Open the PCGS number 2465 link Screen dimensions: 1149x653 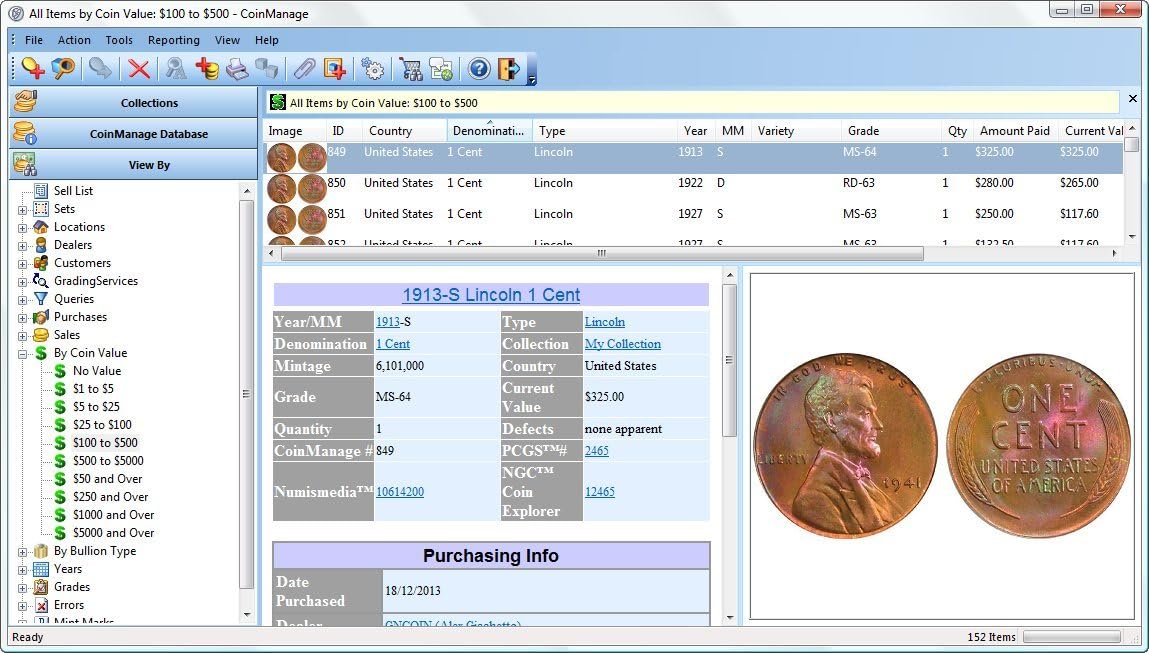pos(596,451)
